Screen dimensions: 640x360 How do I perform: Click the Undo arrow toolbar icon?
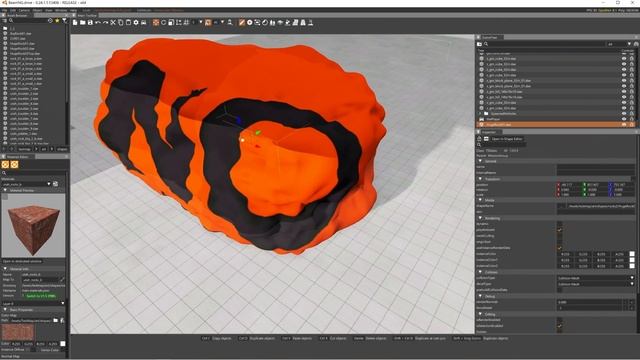pyautogui.click(x=98, y=23)
